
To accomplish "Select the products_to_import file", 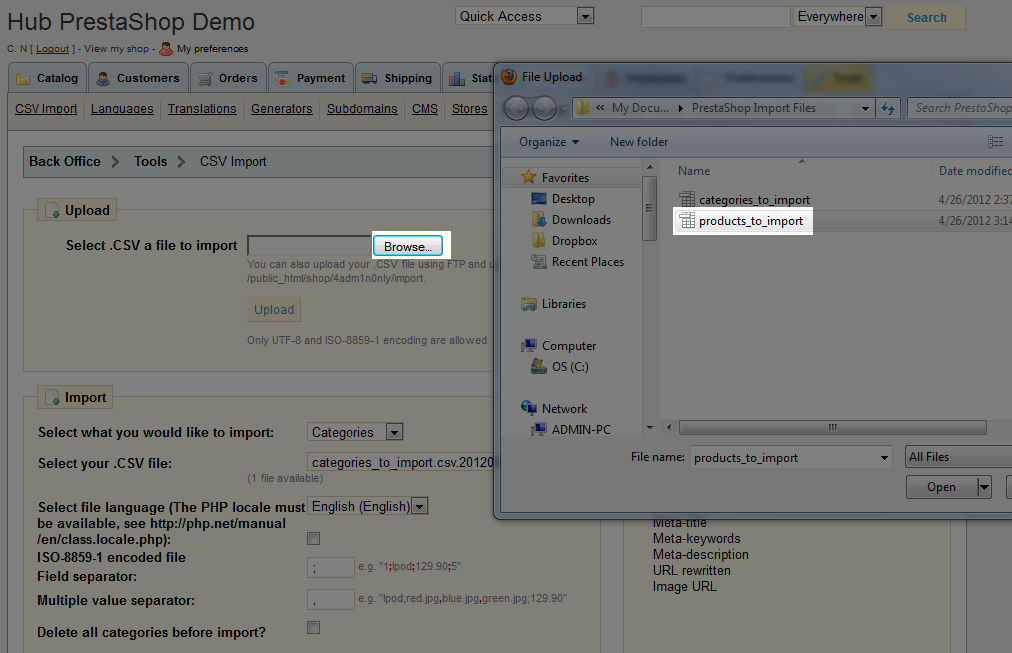I will tap(750, 221).
